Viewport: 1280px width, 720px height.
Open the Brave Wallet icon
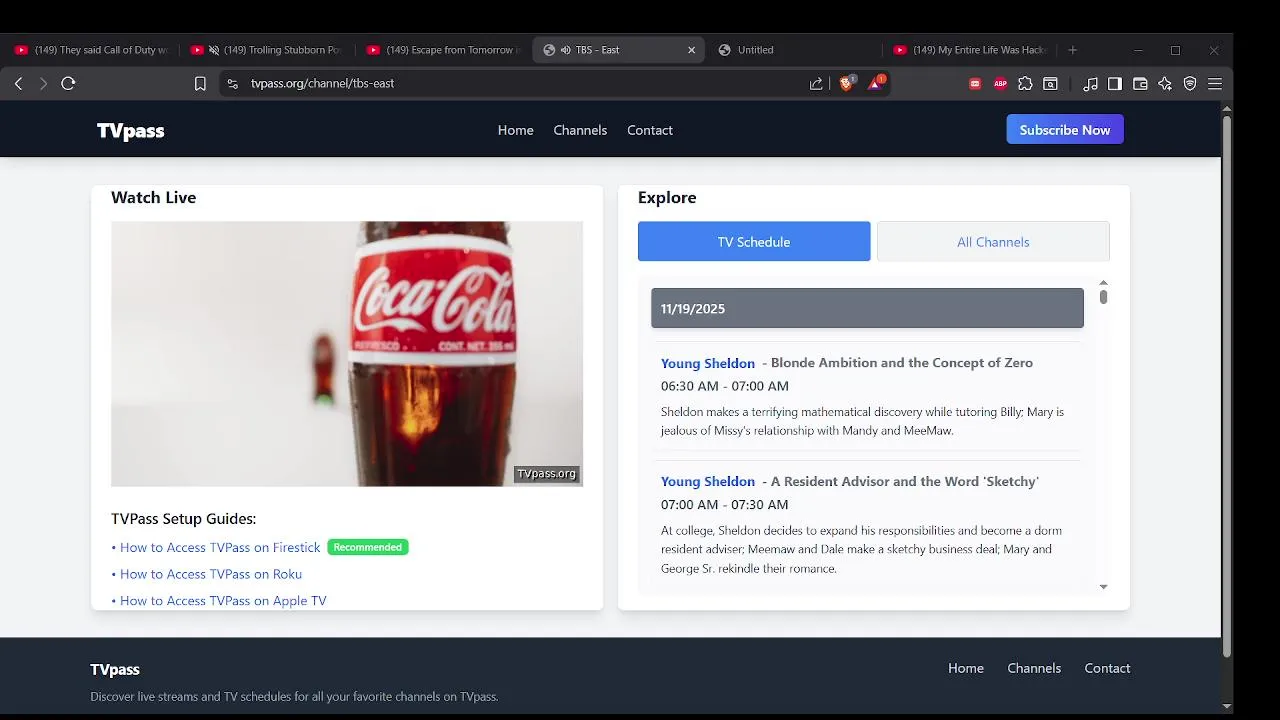[1140, 84]
